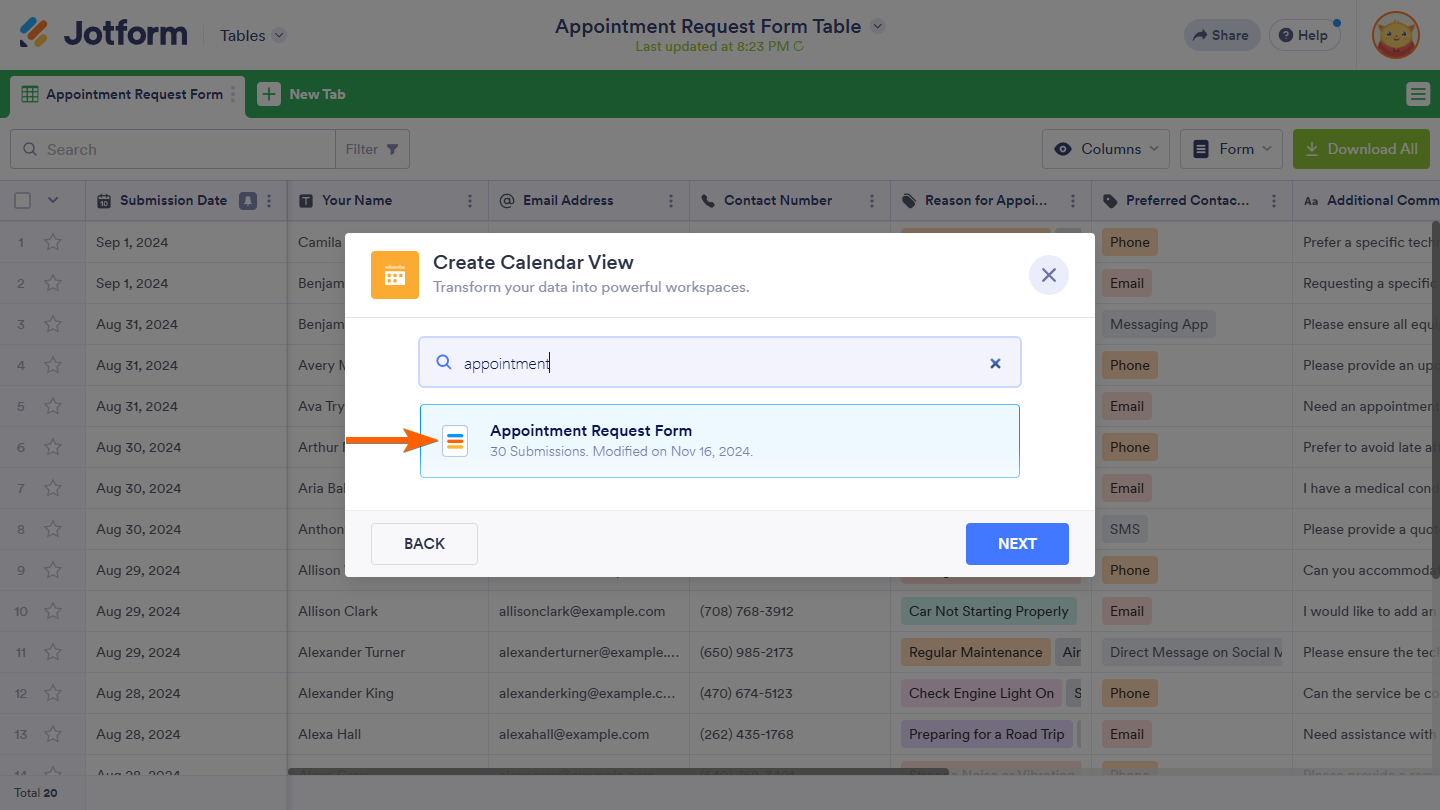Click the NEXT button

[1016, 544]
